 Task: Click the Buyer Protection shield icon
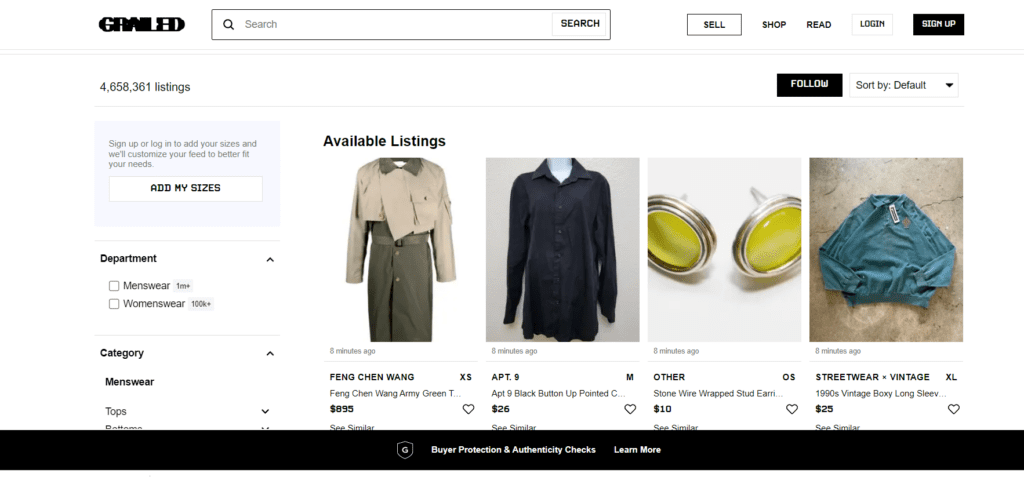pos(405,450)
